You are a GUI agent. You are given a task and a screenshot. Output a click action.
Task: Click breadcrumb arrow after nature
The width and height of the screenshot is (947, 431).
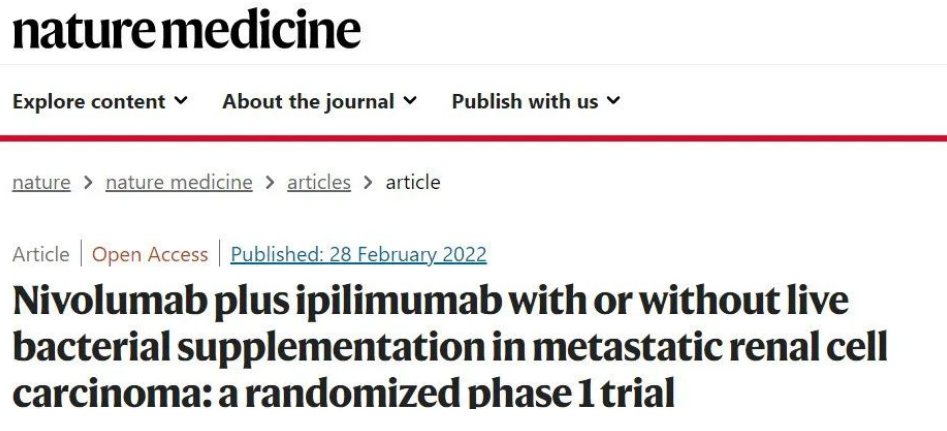tap(88, 182)
